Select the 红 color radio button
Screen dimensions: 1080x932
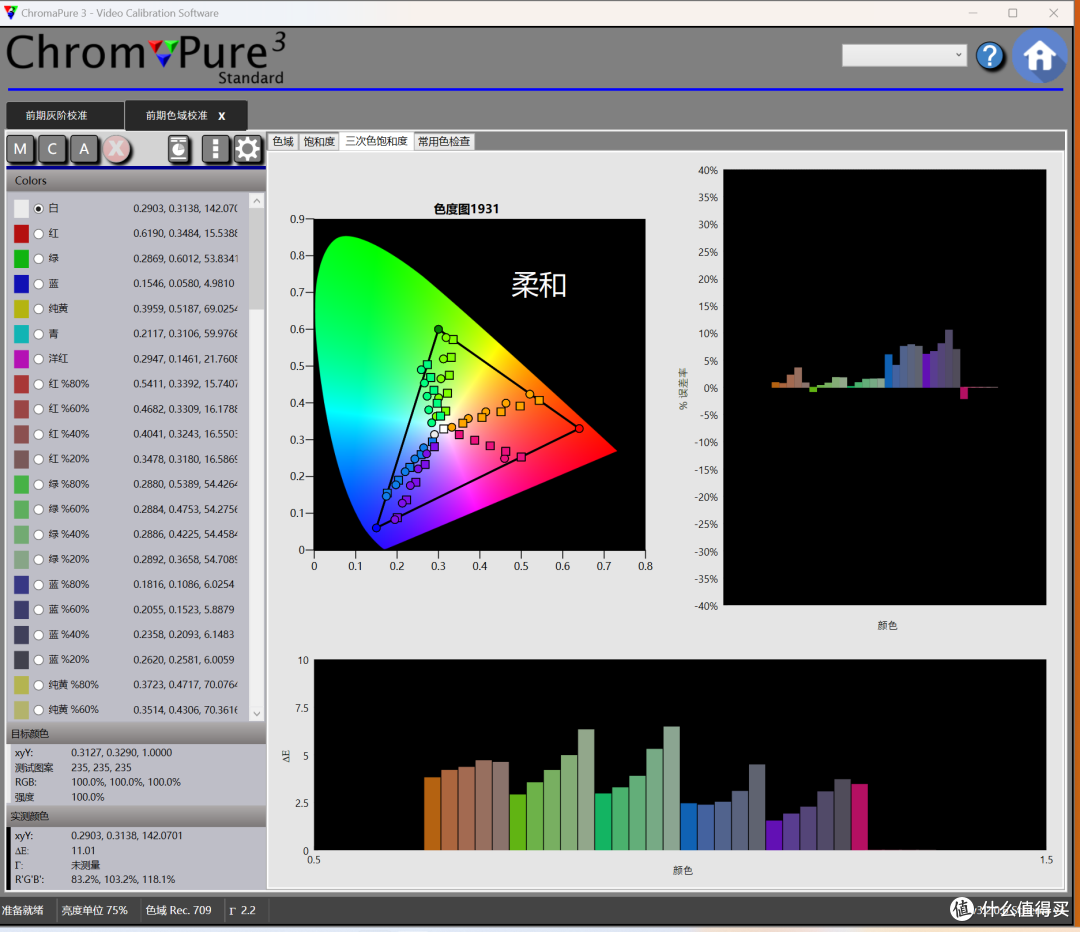pos(39,234)
